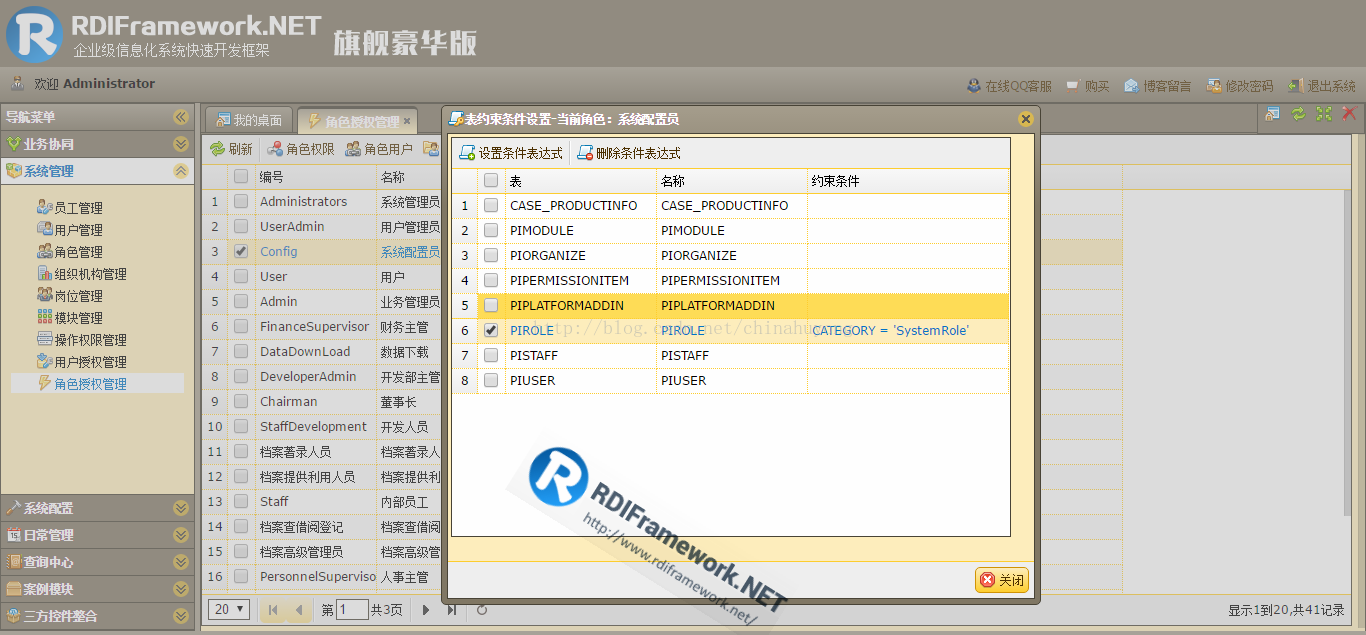This screenshot has width=1366, height=635.
Task: Click the 角色用户 toolbar button
Action: [379, 149]
